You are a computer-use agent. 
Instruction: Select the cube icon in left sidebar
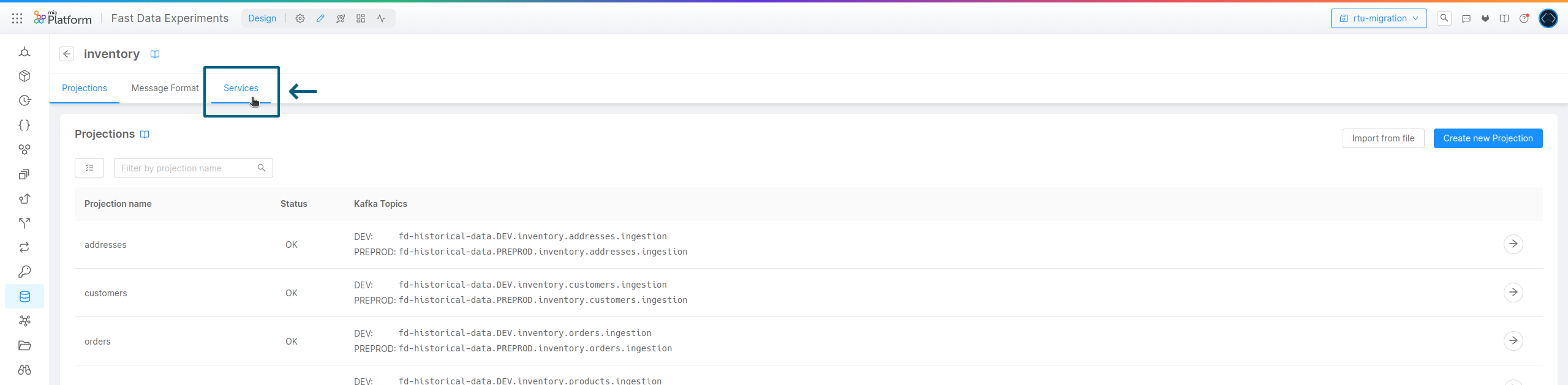24,76
